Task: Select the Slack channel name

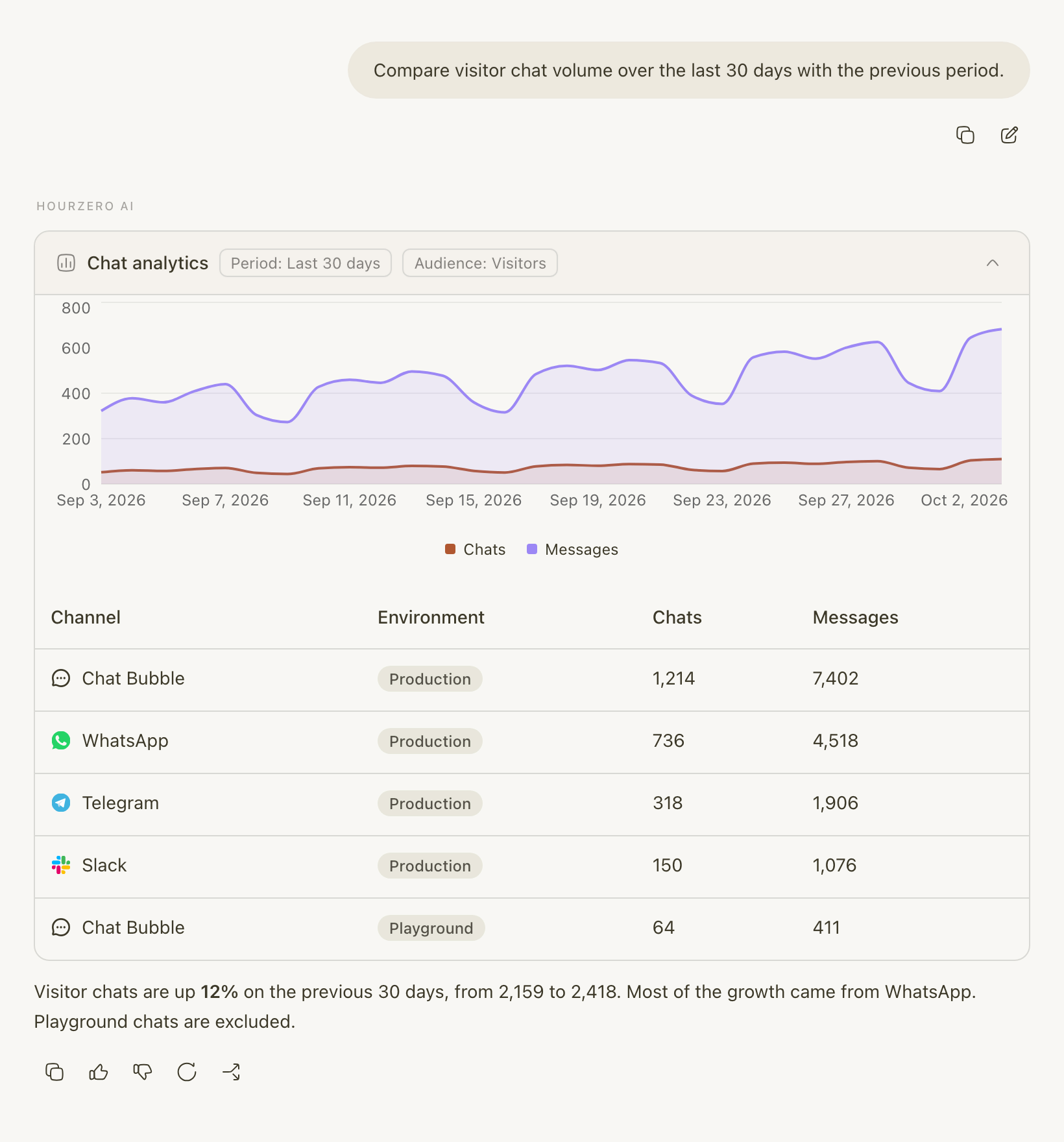Action: (x=104, y=866)
